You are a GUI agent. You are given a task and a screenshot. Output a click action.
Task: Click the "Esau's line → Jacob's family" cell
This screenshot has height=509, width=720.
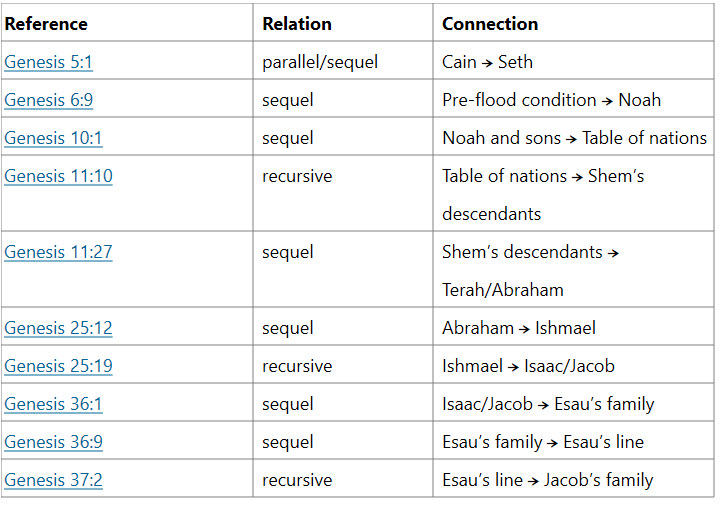click(547, 480)
